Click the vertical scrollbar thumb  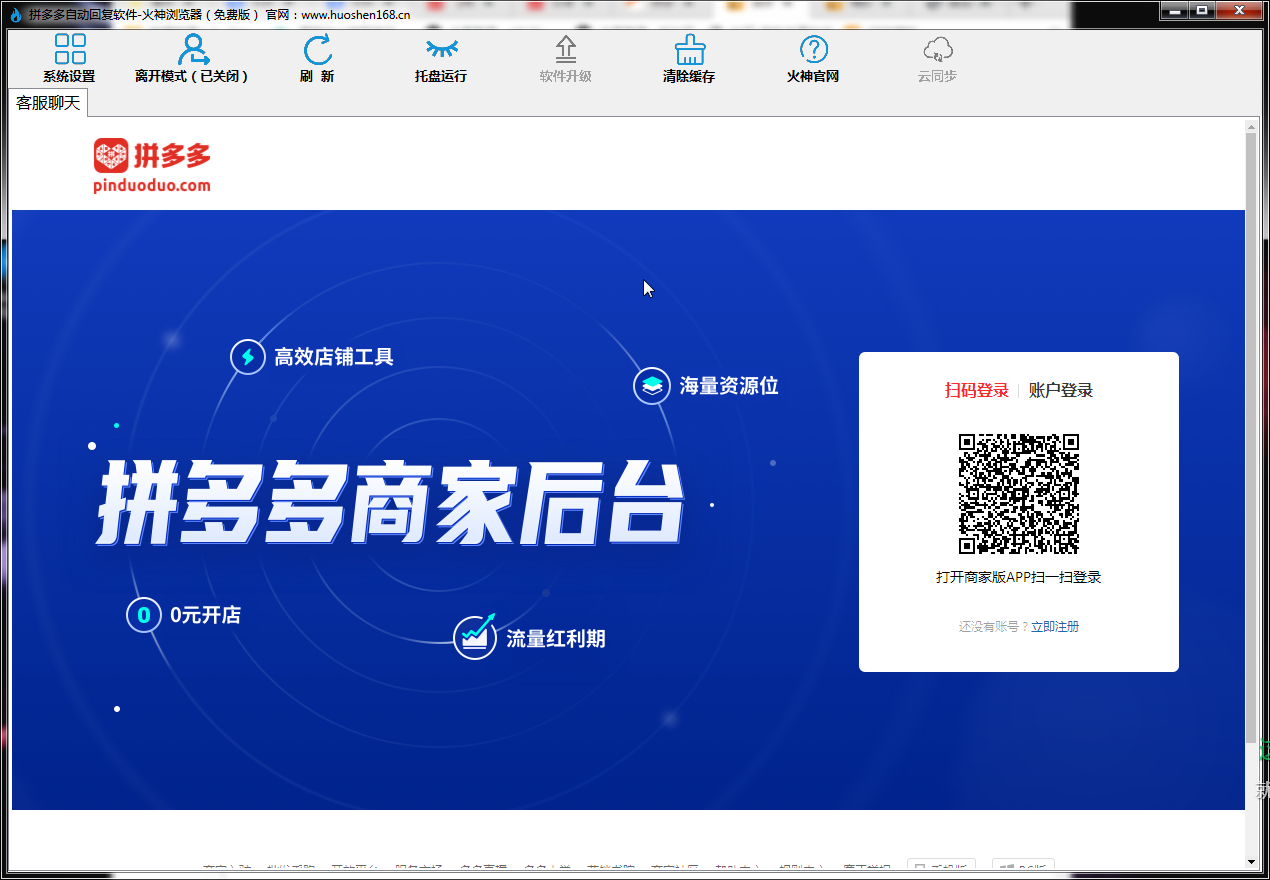click(x=1251, y=430)
